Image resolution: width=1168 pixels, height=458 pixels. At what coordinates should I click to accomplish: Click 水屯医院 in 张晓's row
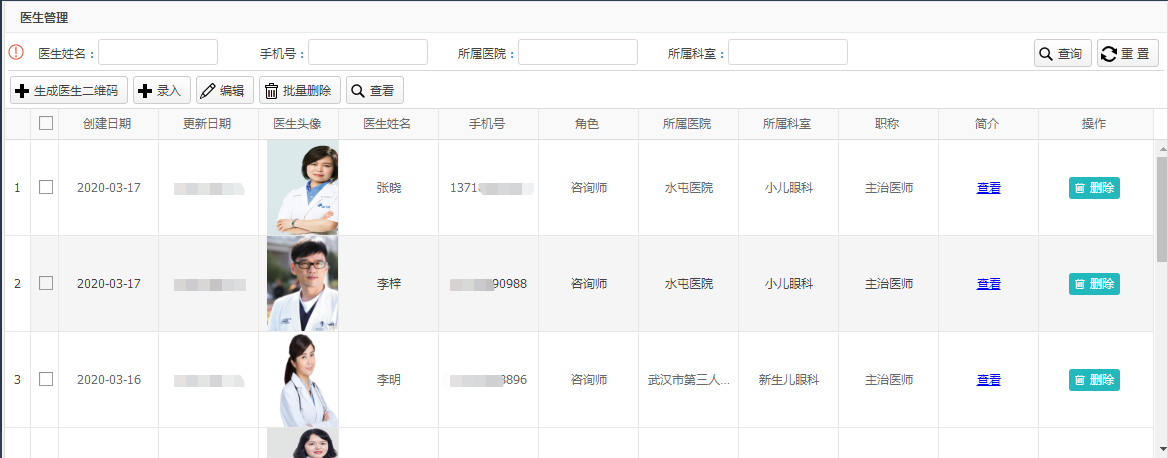point(689,188)
